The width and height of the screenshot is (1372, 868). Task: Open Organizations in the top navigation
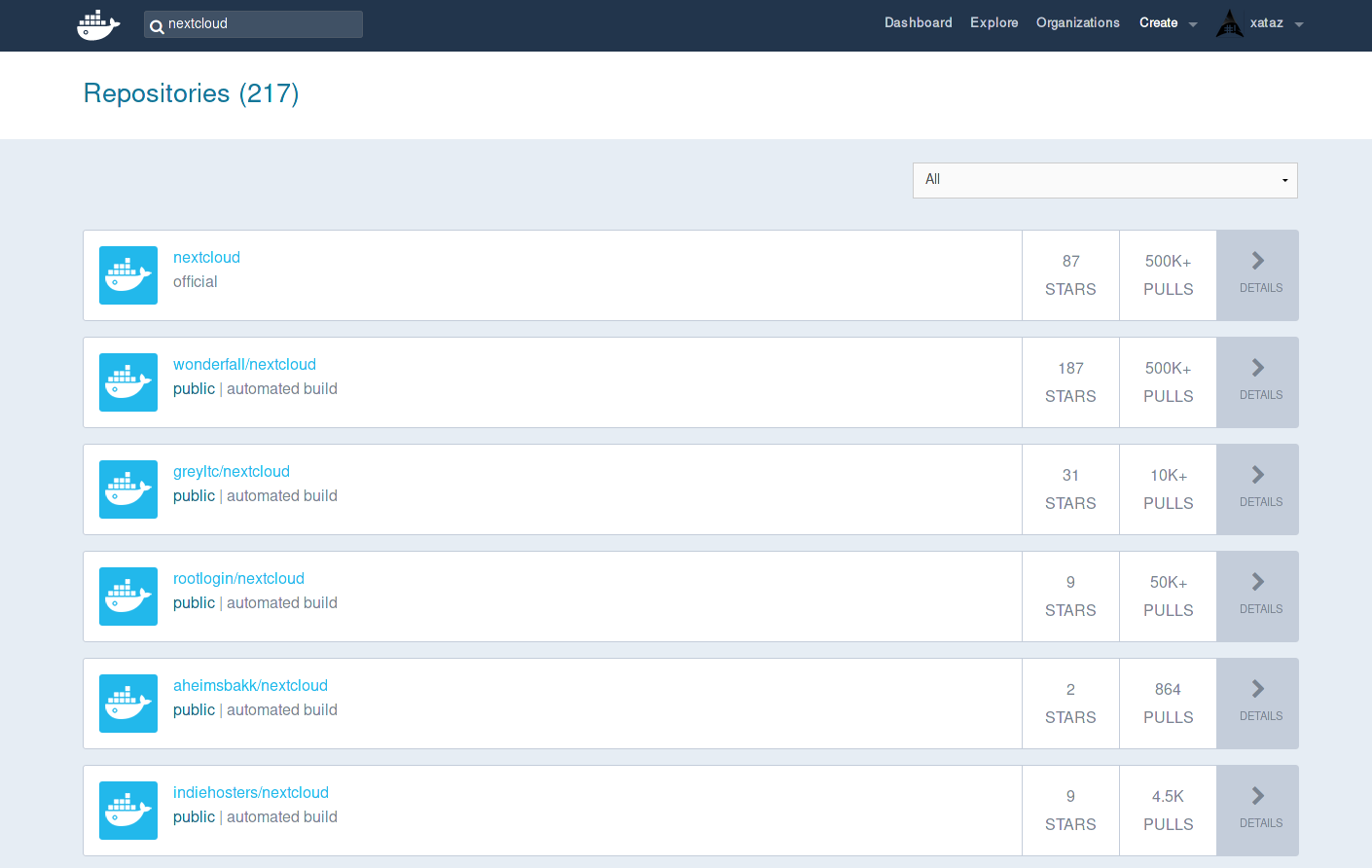(x=1077, y=23)
